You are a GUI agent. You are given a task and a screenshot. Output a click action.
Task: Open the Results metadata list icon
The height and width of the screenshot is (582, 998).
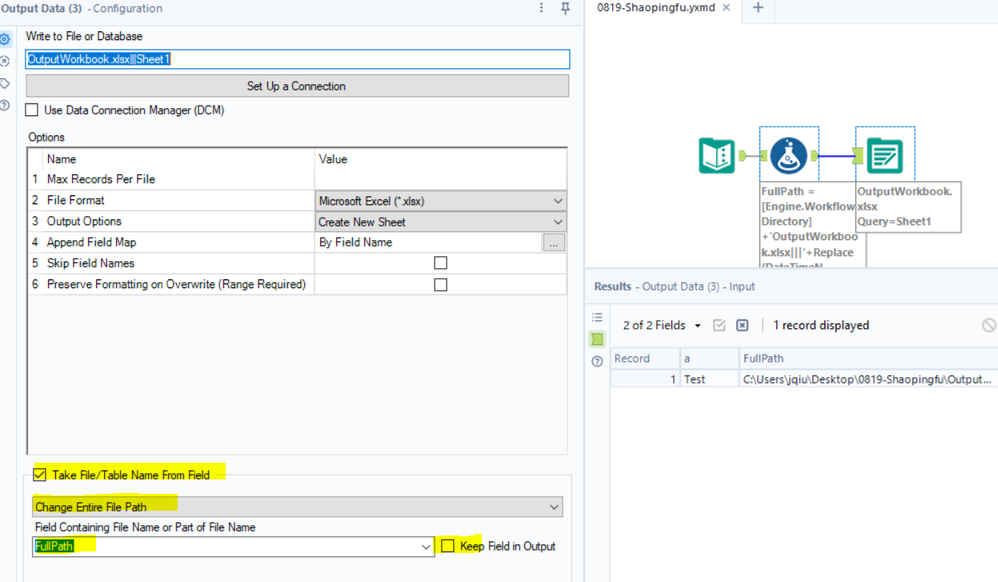[x=597, y=317]
